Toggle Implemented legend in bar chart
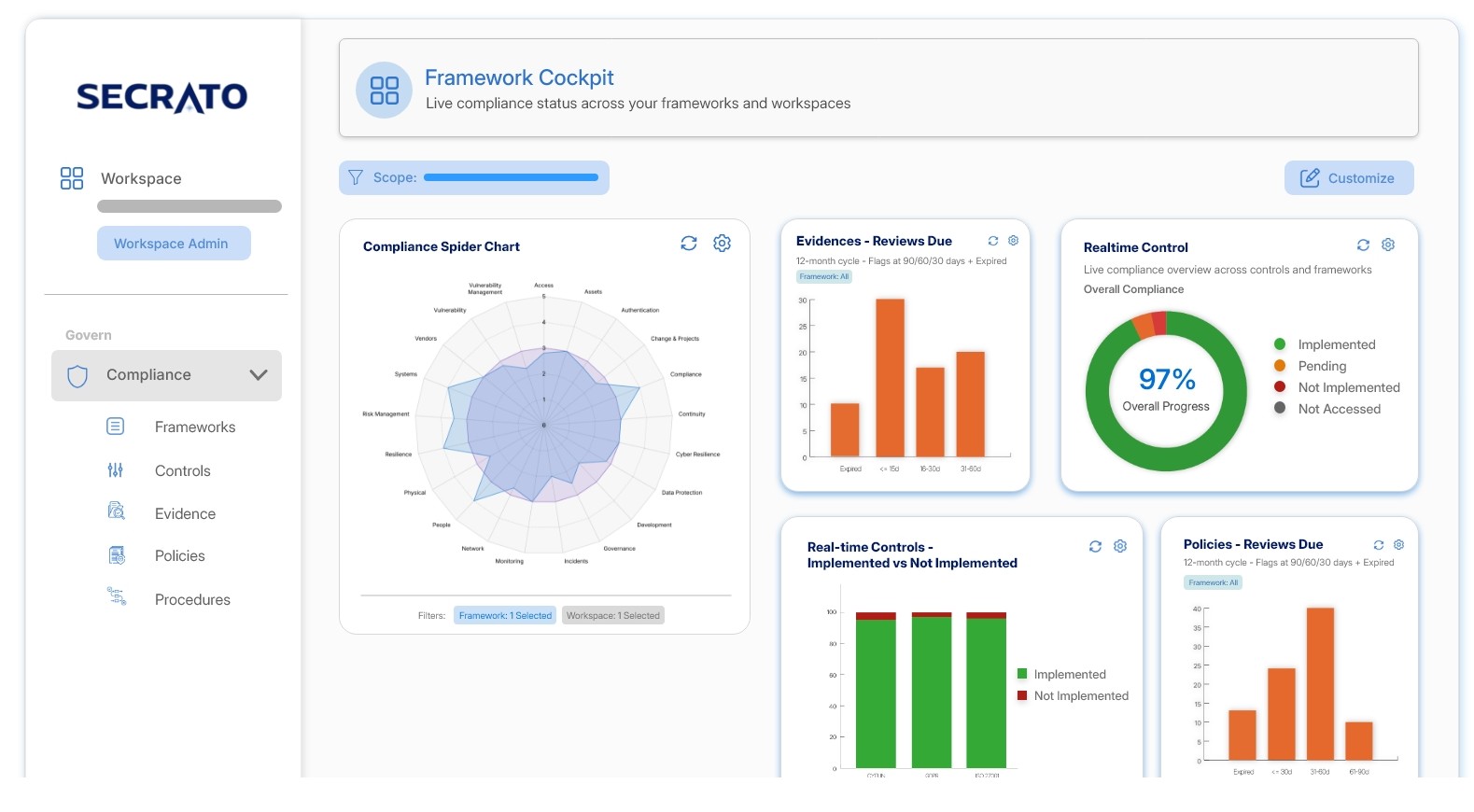This screenshot has width=1474, height=812. pos(1061,674)
